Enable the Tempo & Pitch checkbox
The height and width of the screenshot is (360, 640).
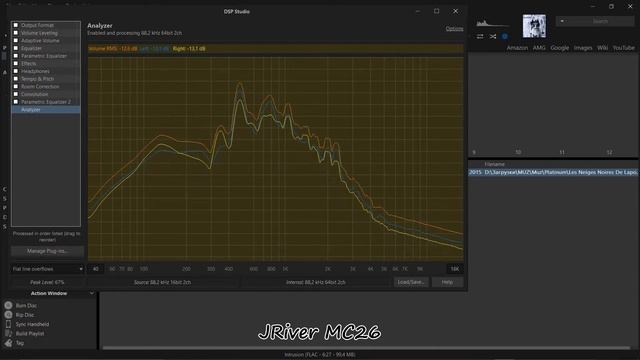click(16, 79)
